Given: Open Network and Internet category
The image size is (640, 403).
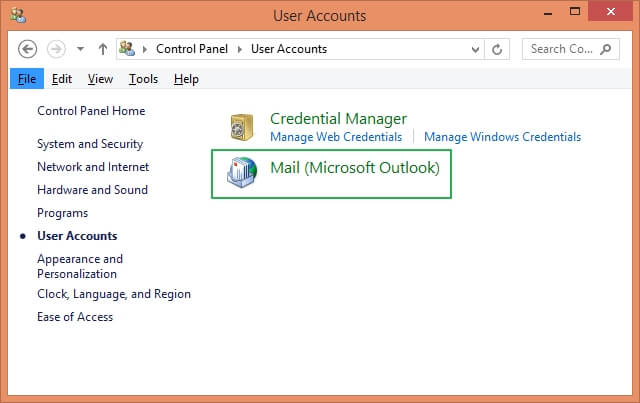Looking at the screenshot, I should (x=93, y=167).
